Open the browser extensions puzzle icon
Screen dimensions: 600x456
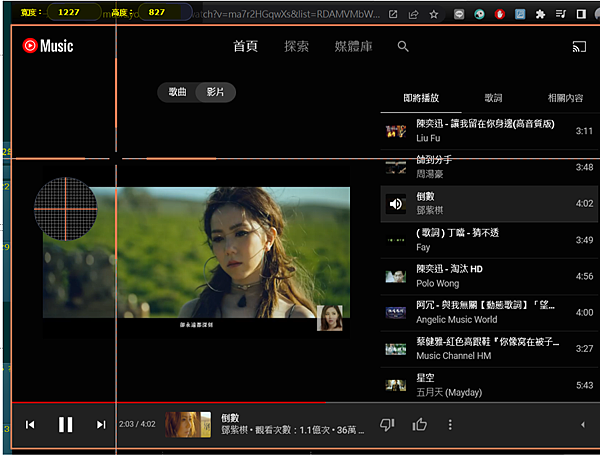540,15
